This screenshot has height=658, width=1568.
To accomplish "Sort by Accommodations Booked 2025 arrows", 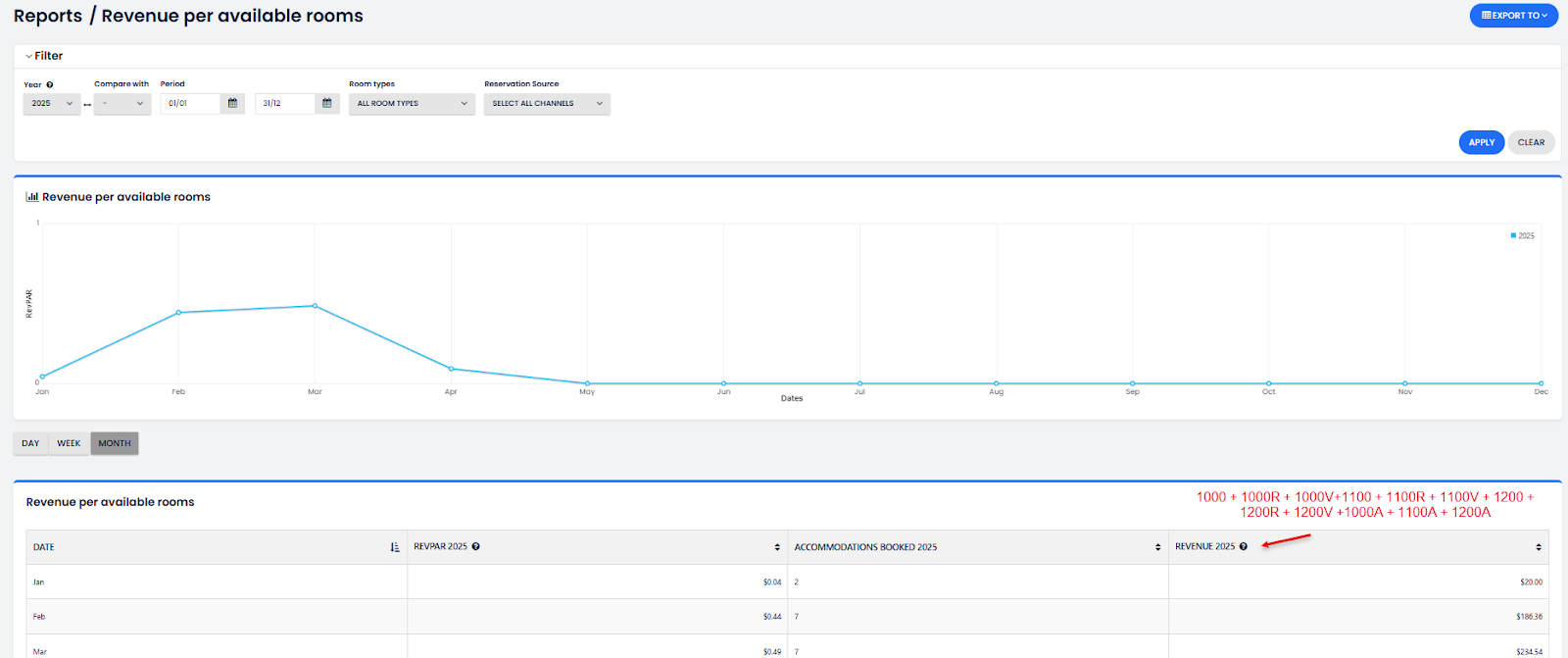I will click(1157, 547).
